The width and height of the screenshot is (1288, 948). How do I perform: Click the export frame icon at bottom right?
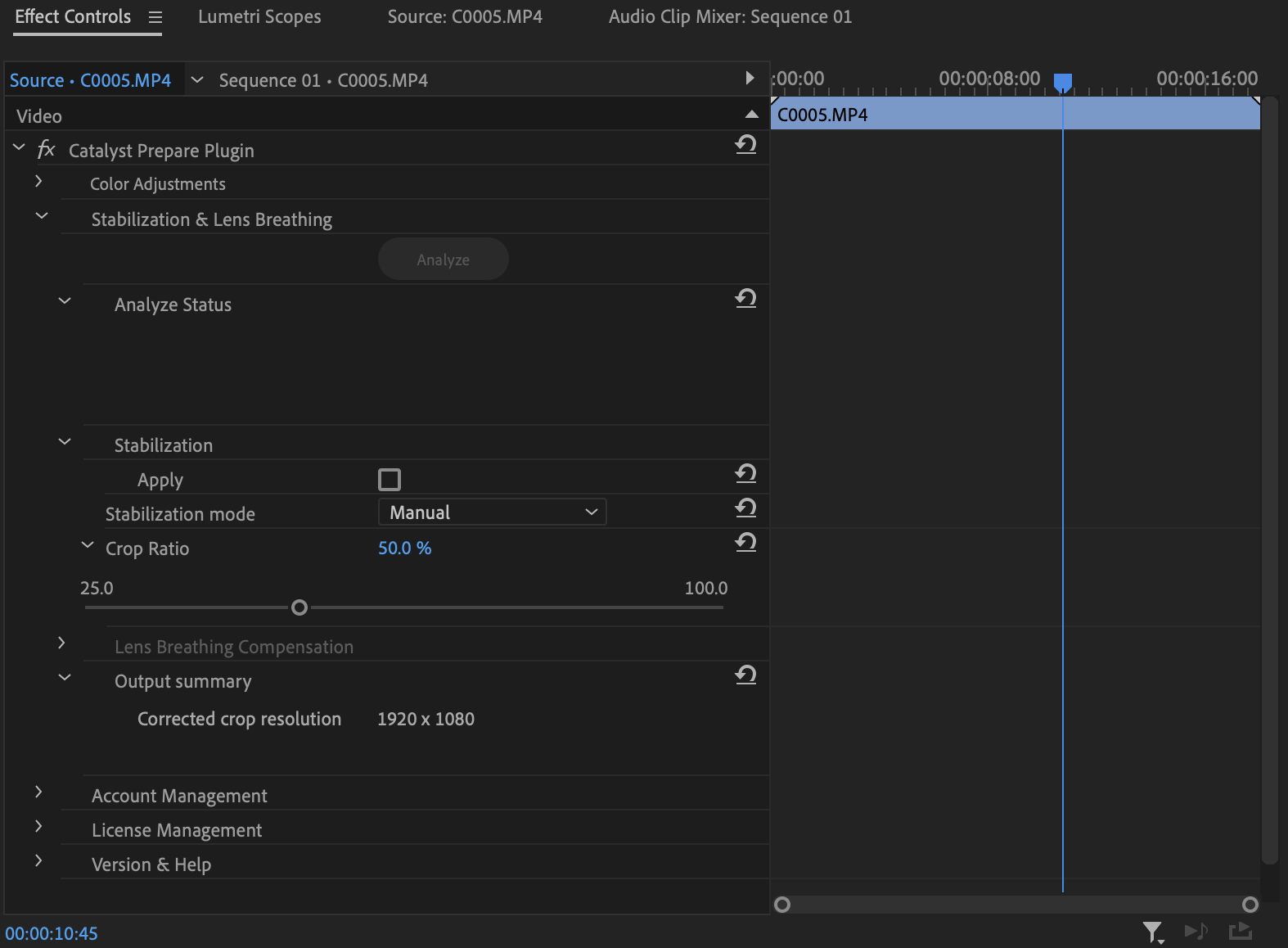(x=1241, y=931)
